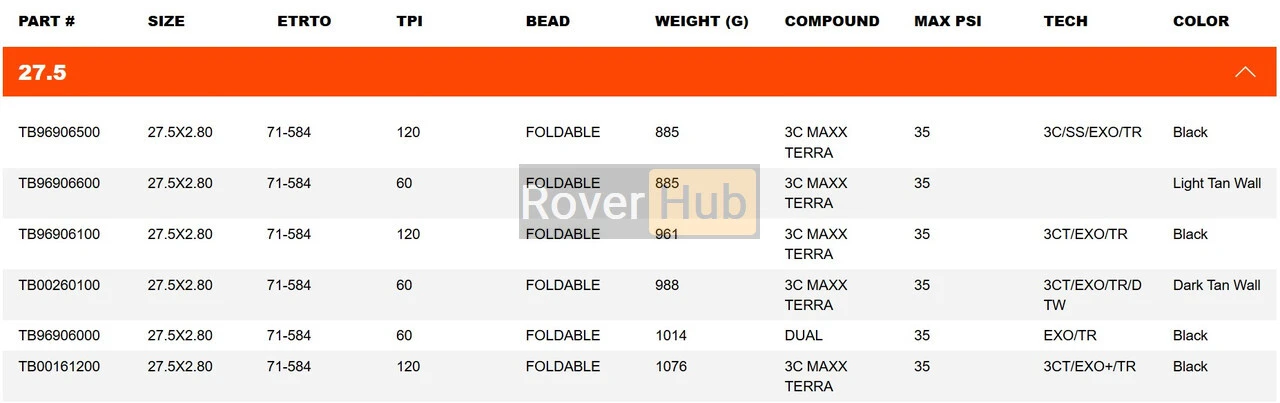The image size is (1280, 403).
Task: Select part number TB96906000
Action: (59, 335)
